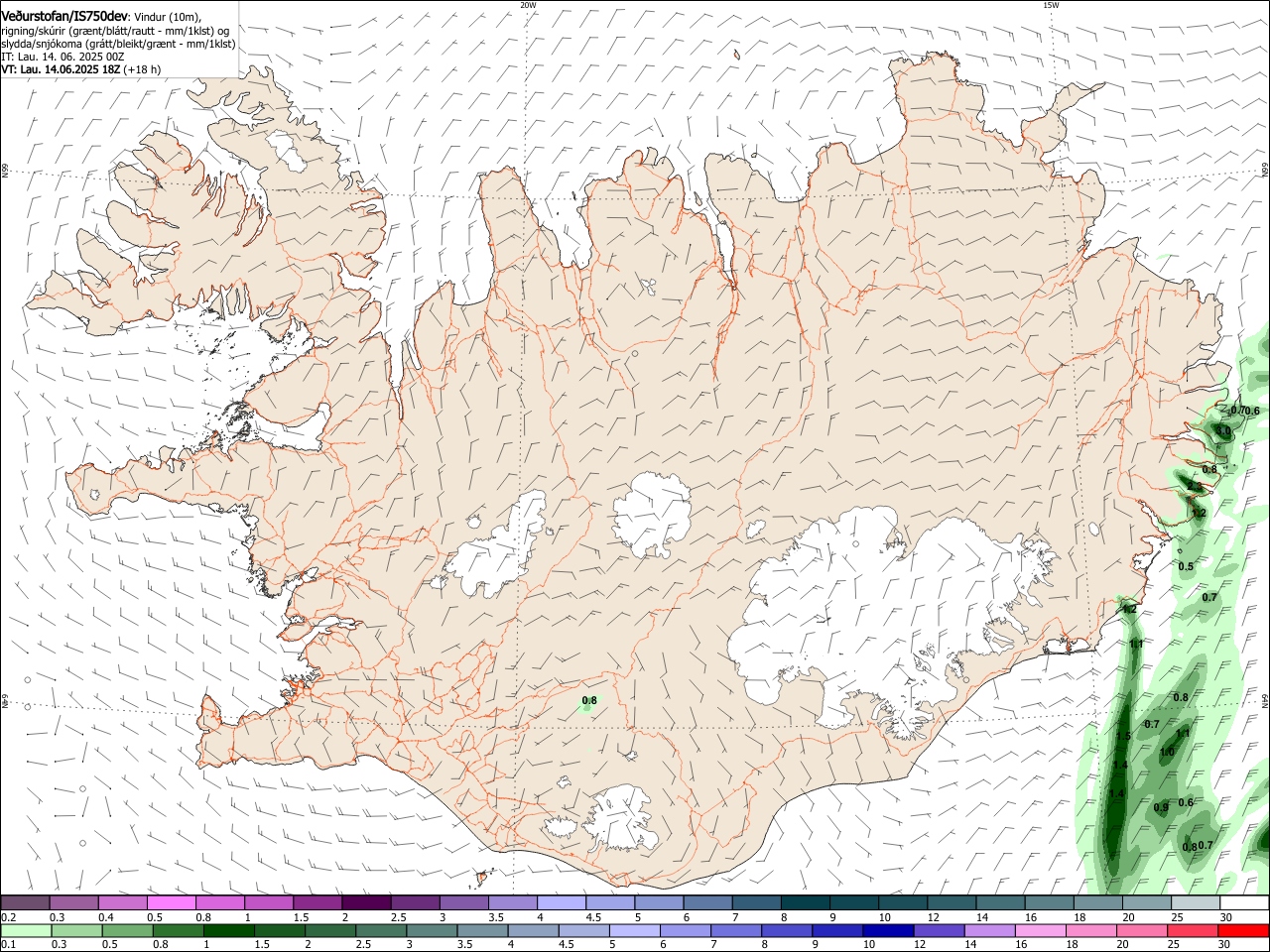Click the 64N latitude label on the right edge

pos(1265,703)
